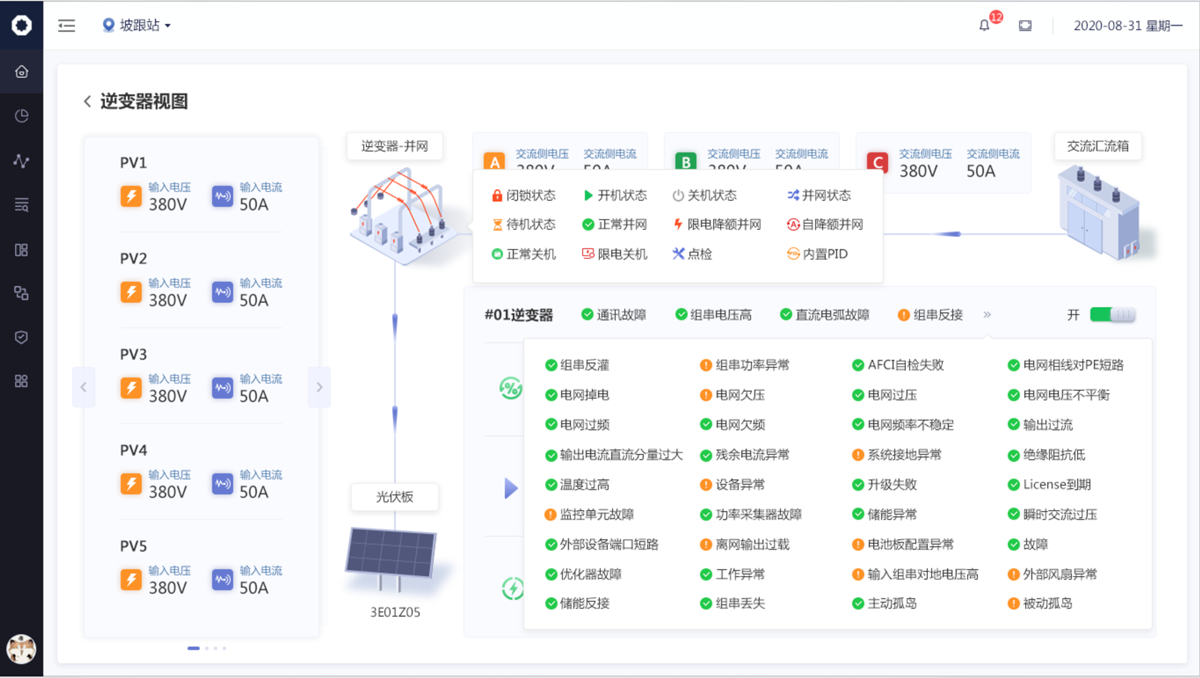1200x678 pixels.
Task: Click the 交流汇流箱 label button
Action: pos(1098,146)
